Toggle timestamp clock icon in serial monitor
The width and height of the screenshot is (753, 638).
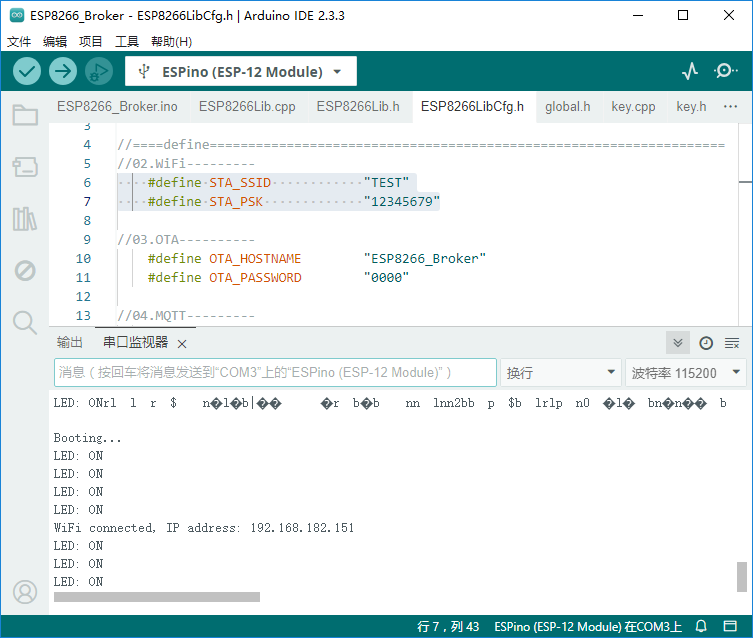click(706, 343)
